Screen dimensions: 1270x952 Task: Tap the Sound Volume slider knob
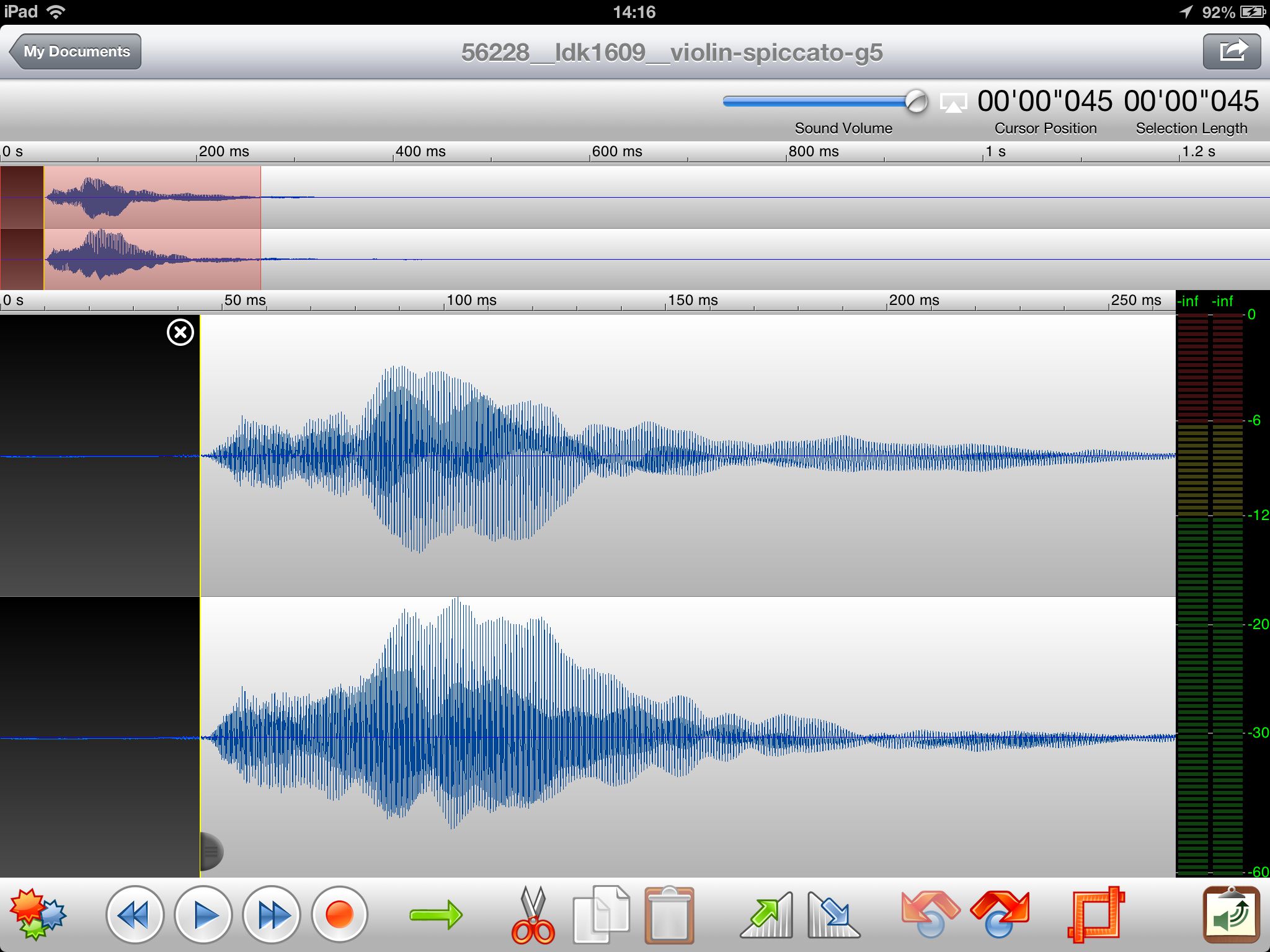point(915,102)
